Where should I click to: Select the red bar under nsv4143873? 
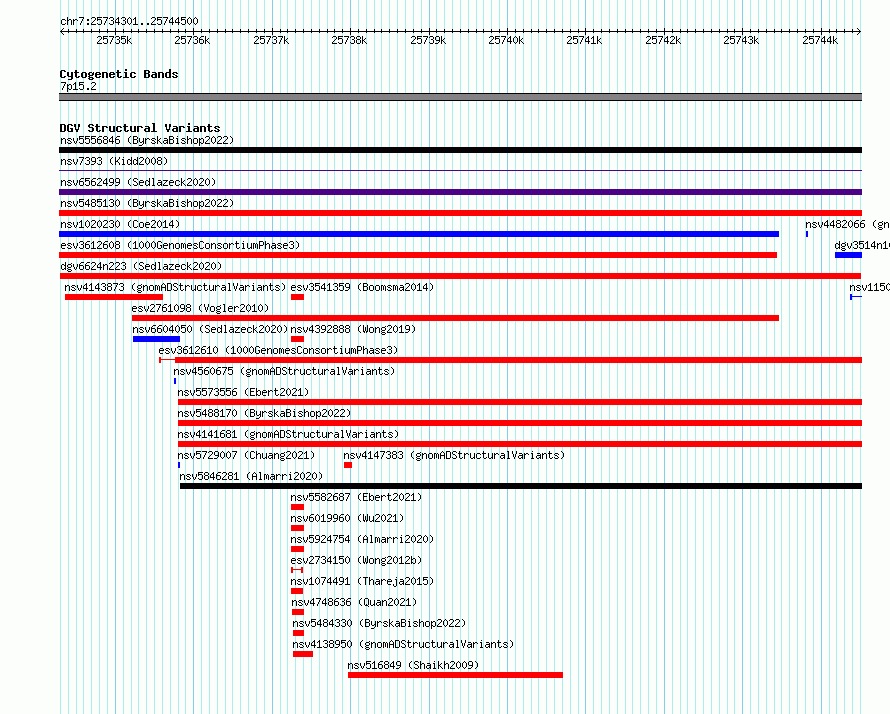coord(114,297)
